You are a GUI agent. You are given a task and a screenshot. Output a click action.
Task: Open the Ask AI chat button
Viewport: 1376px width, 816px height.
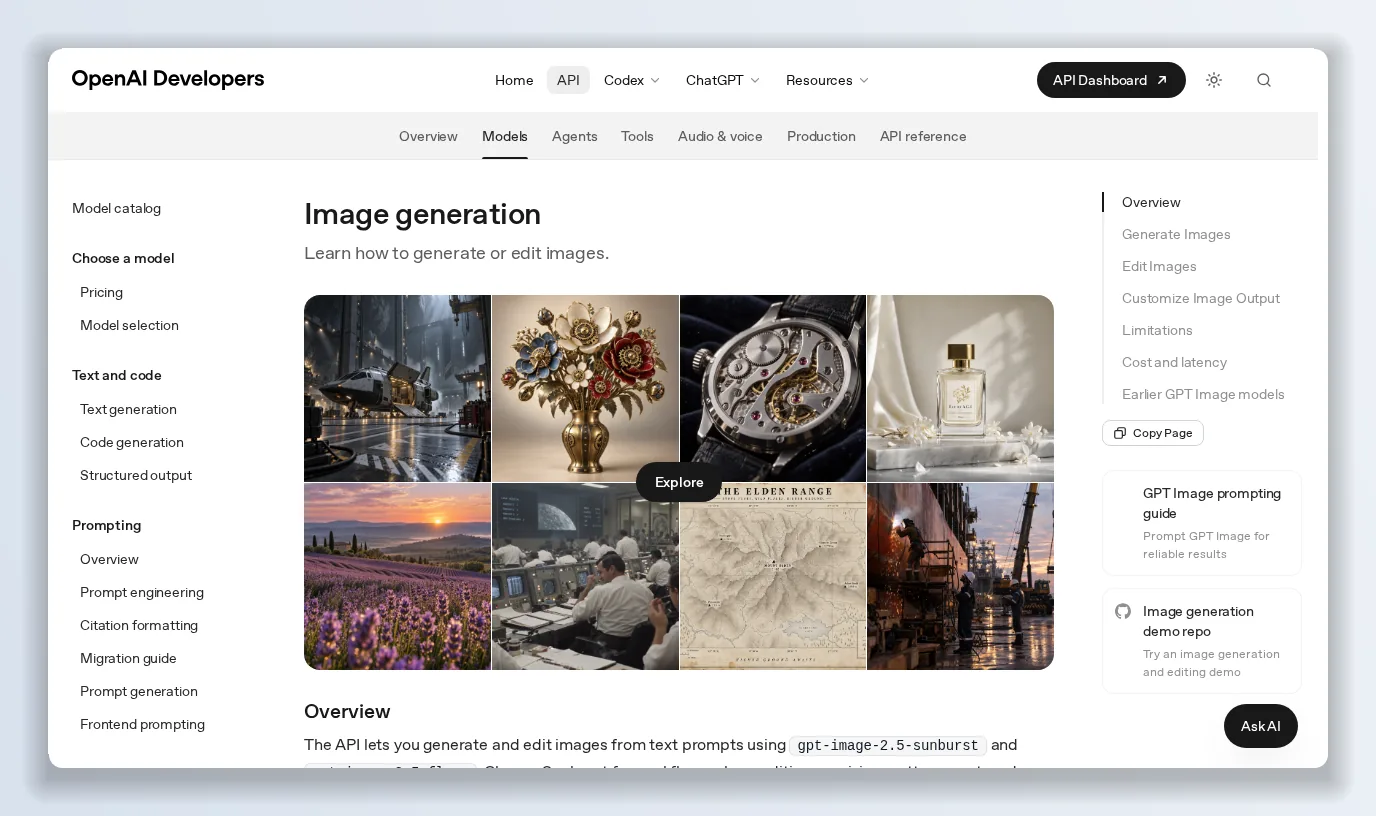[1261, 726]
